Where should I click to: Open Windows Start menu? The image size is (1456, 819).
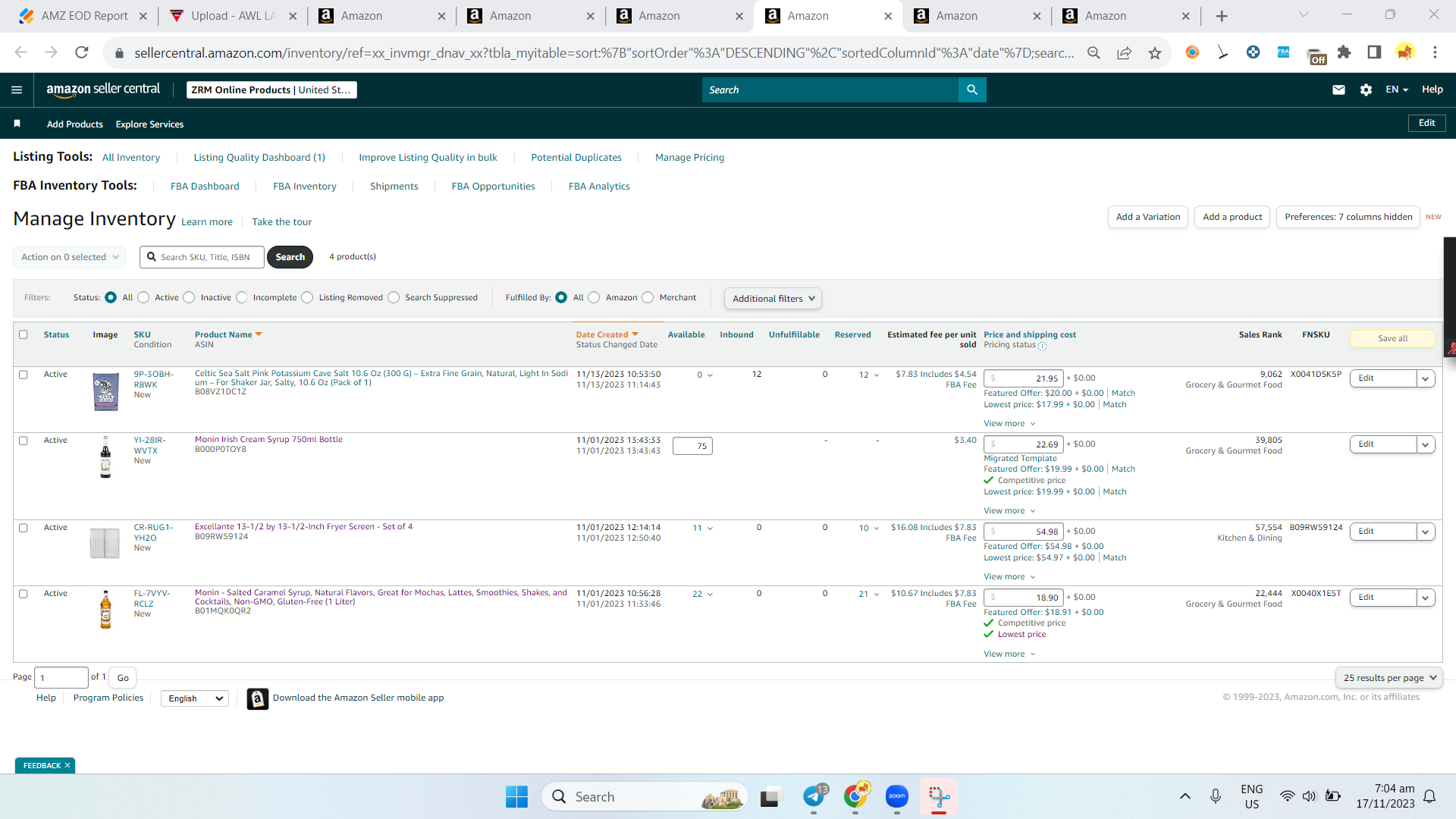(516, 797)
